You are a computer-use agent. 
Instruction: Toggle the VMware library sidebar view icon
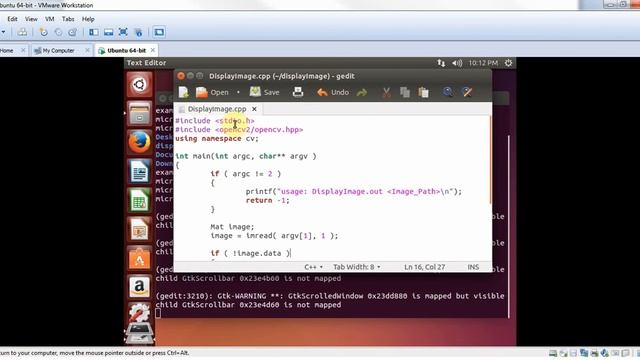tap(93, 32)
